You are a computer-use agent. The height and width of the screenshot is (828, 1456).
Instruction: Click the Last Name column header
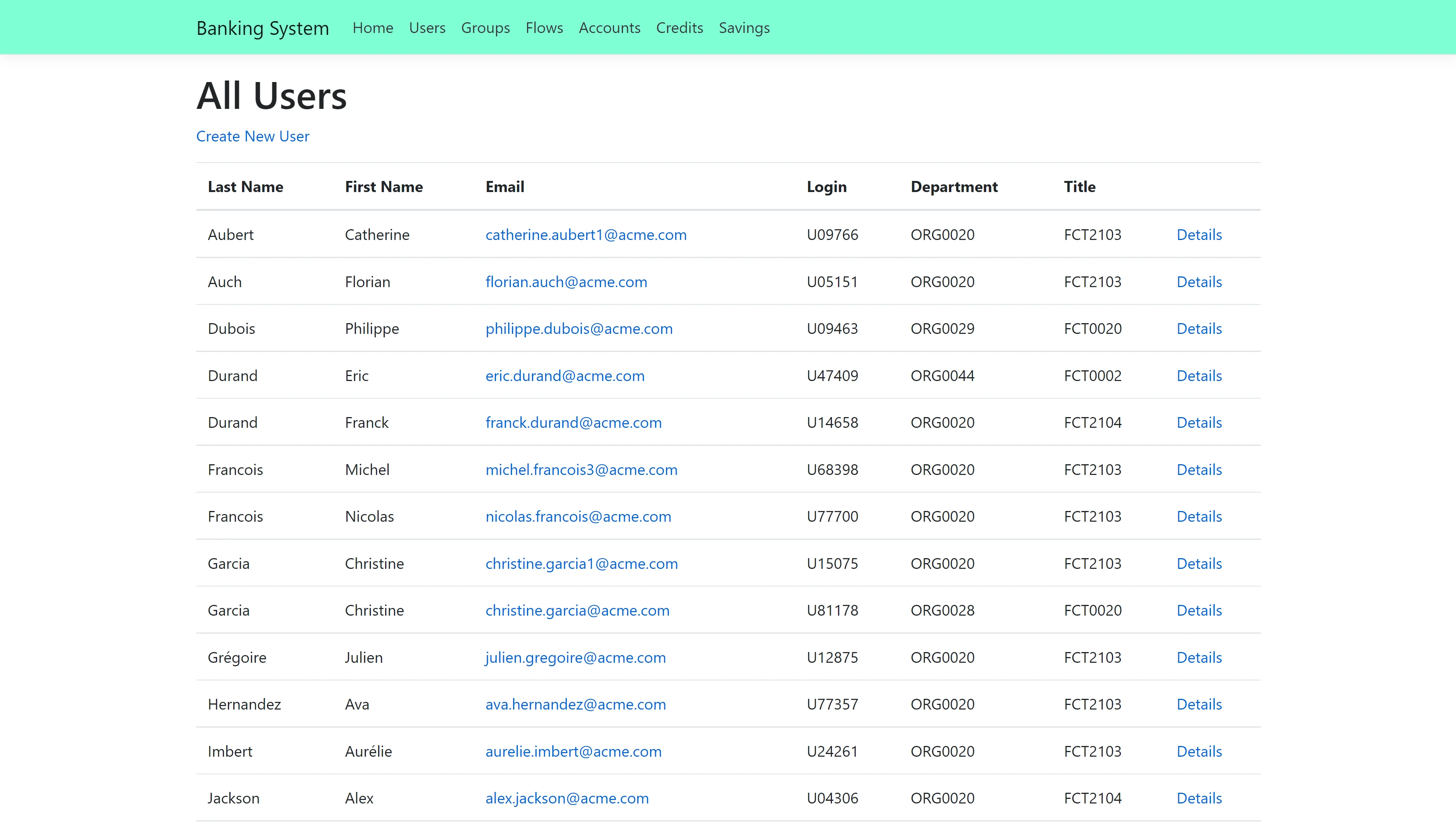click(x=245, y=187)
